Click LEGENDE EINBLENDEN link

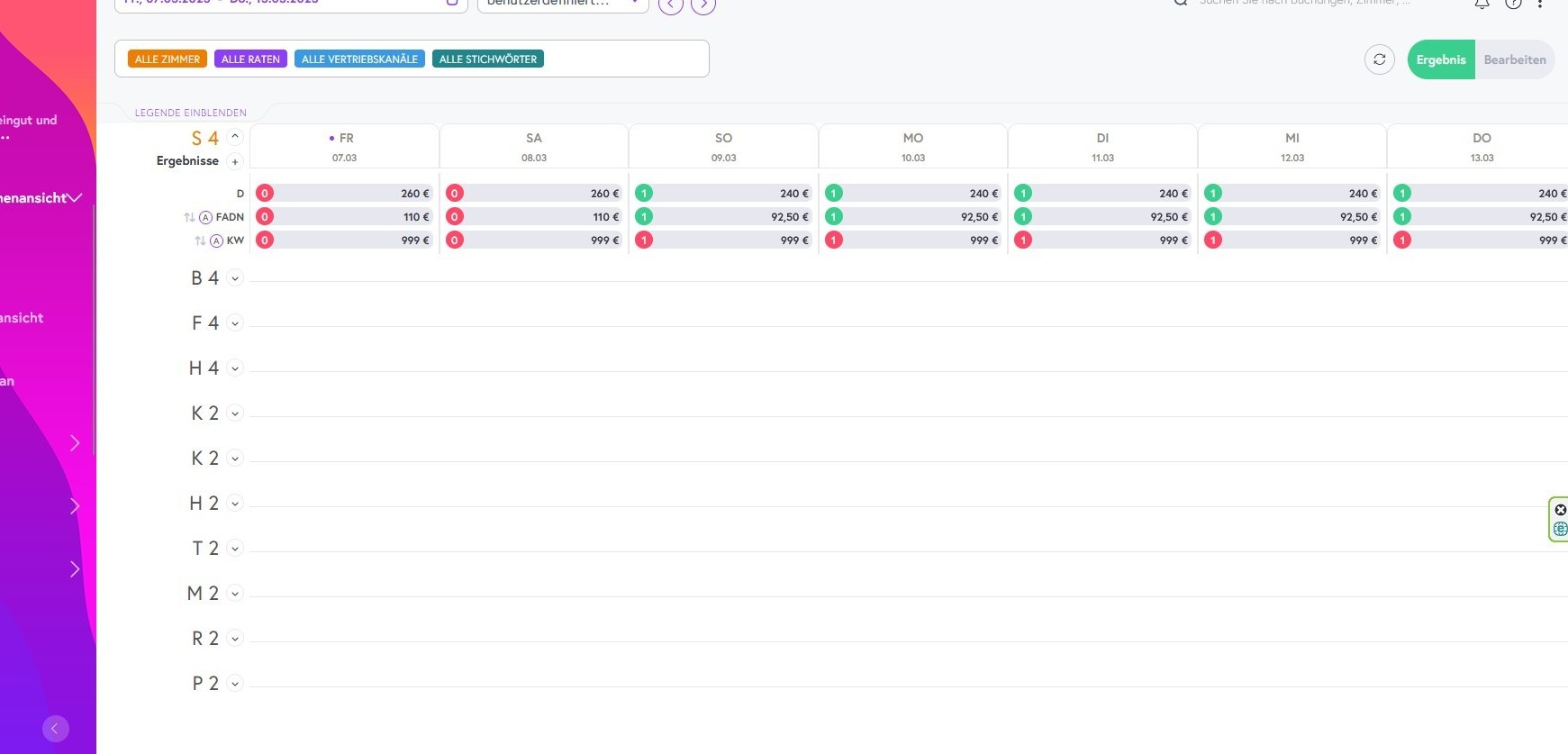(x=190, y=113)
